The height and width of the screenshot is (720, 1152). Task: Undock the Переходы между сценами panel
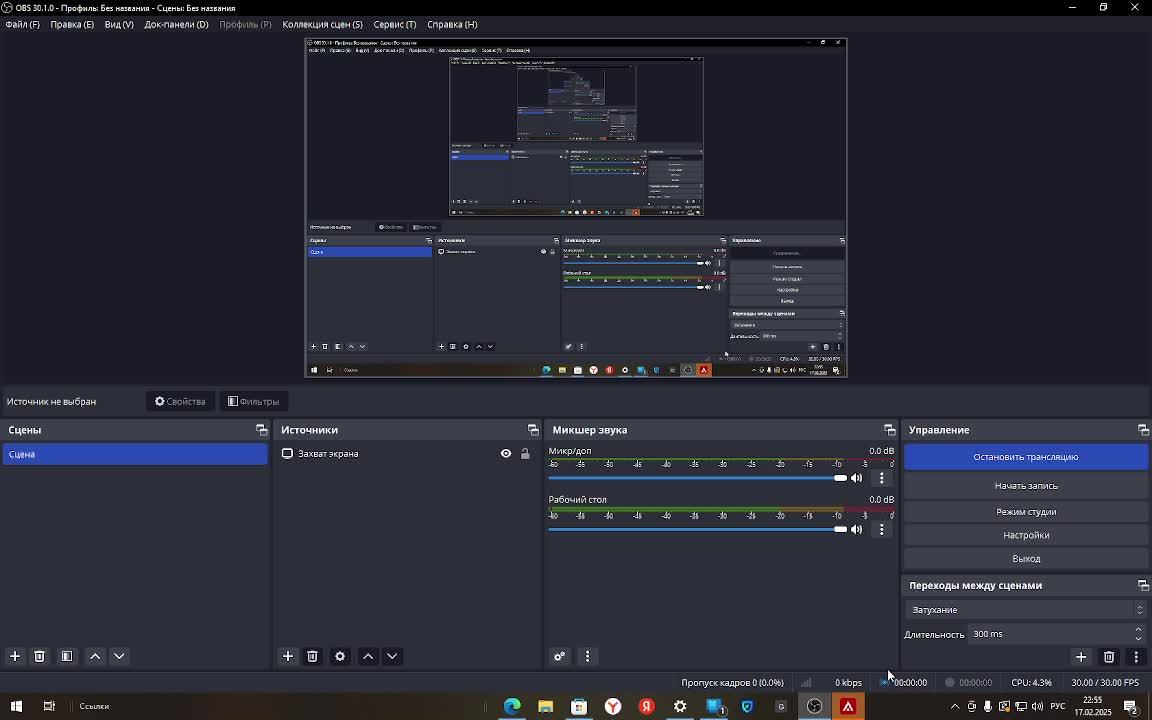coord(1143,586)
